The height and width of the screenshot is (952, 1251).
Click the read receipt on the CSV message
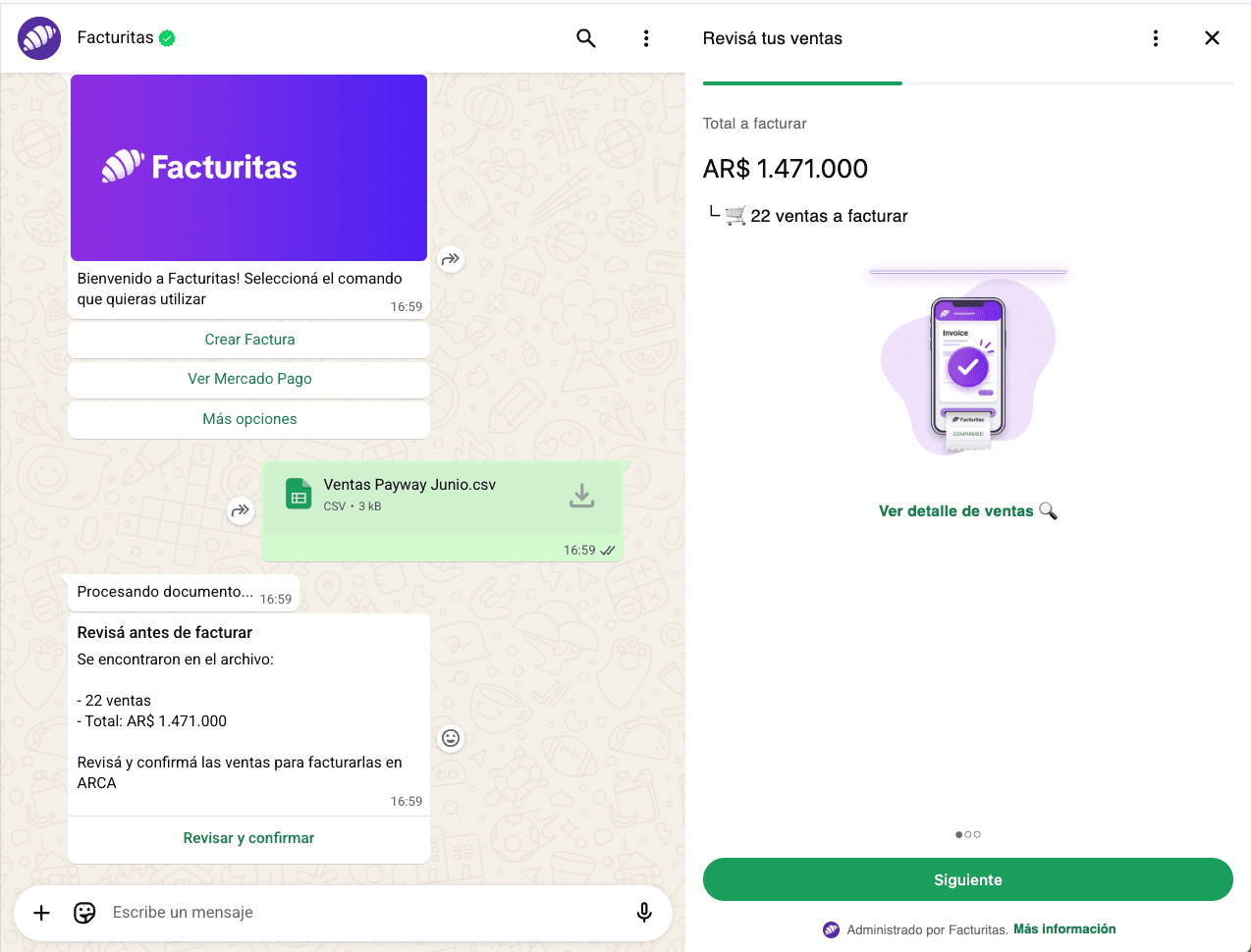[608, 551]
